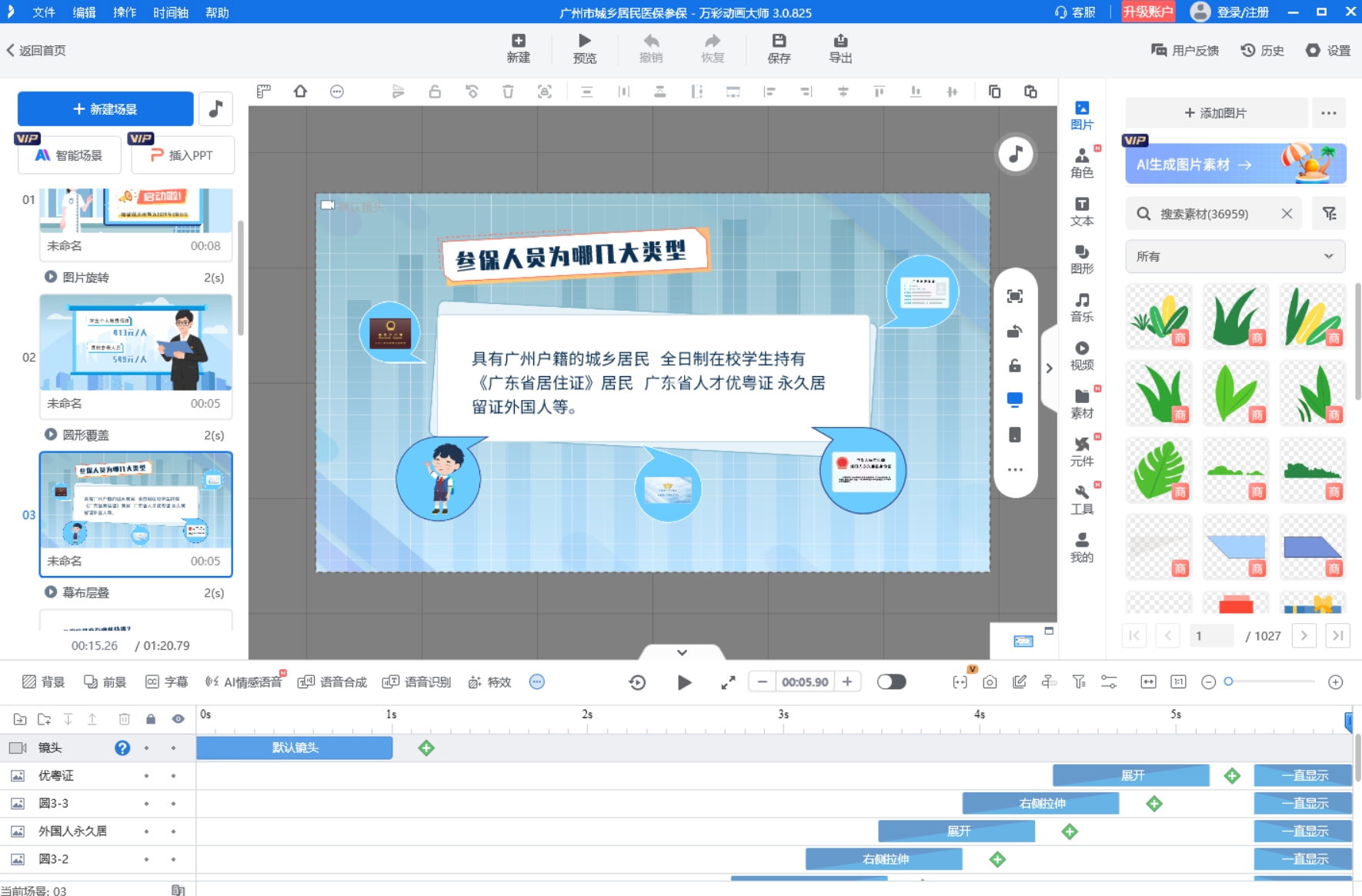Open the 时间轴 menu

(x=170, y=12)
